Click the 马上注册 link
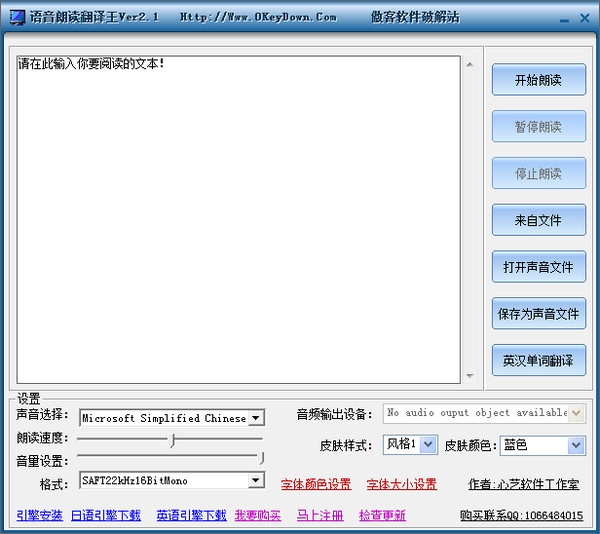 coord(320,515)
